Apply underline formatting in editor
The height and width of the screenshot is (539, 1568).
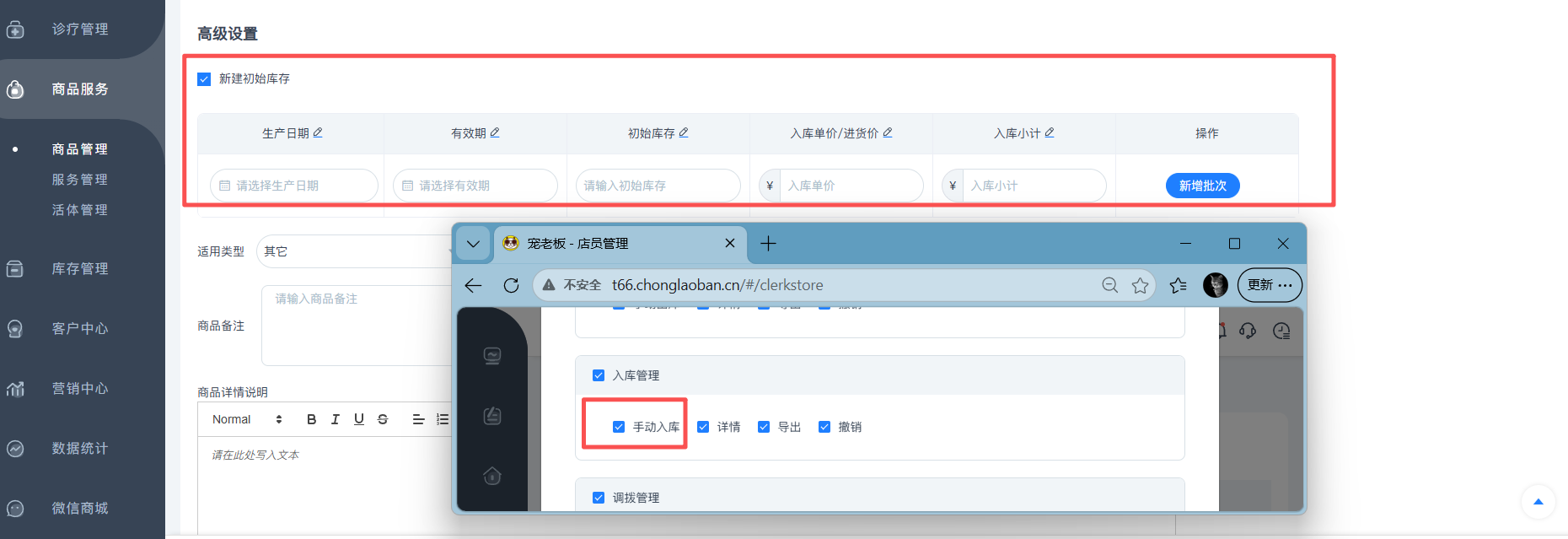click(x=359, y=419)
